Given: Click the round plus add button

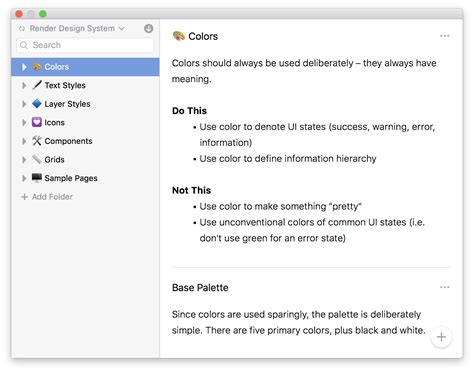Looking at the screenshot, I should 441,337.
